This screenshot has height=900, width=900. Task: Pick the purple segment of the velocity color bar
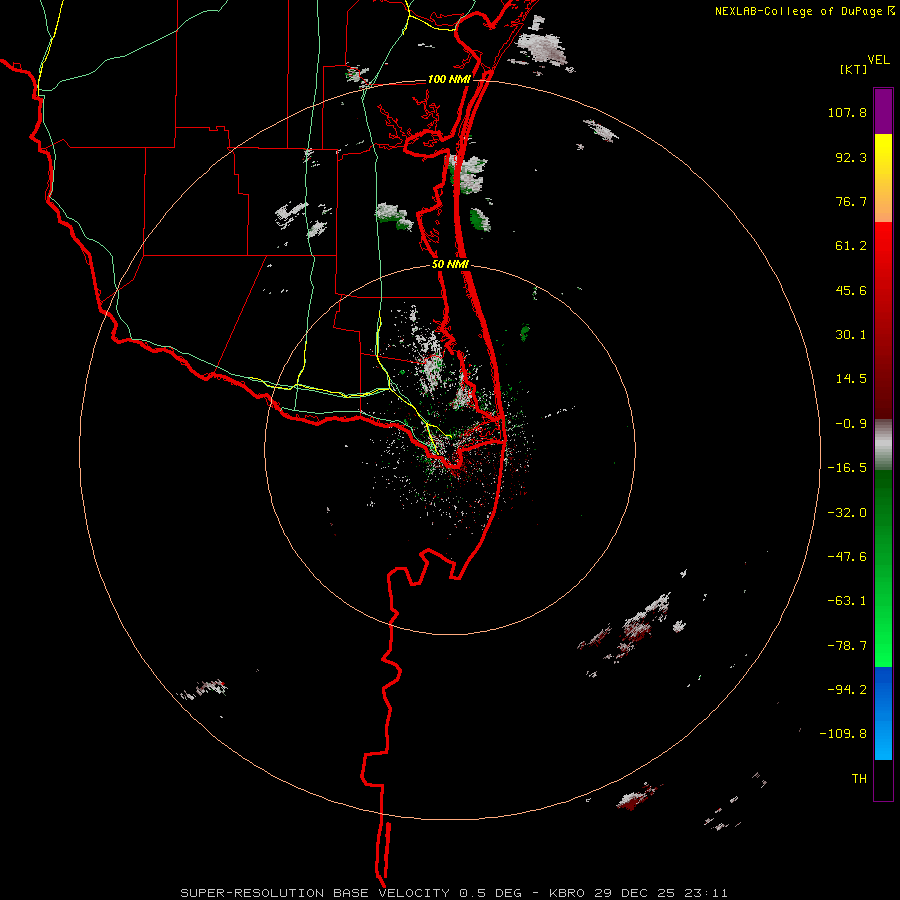pyautogui.click(x=883, y=111)
